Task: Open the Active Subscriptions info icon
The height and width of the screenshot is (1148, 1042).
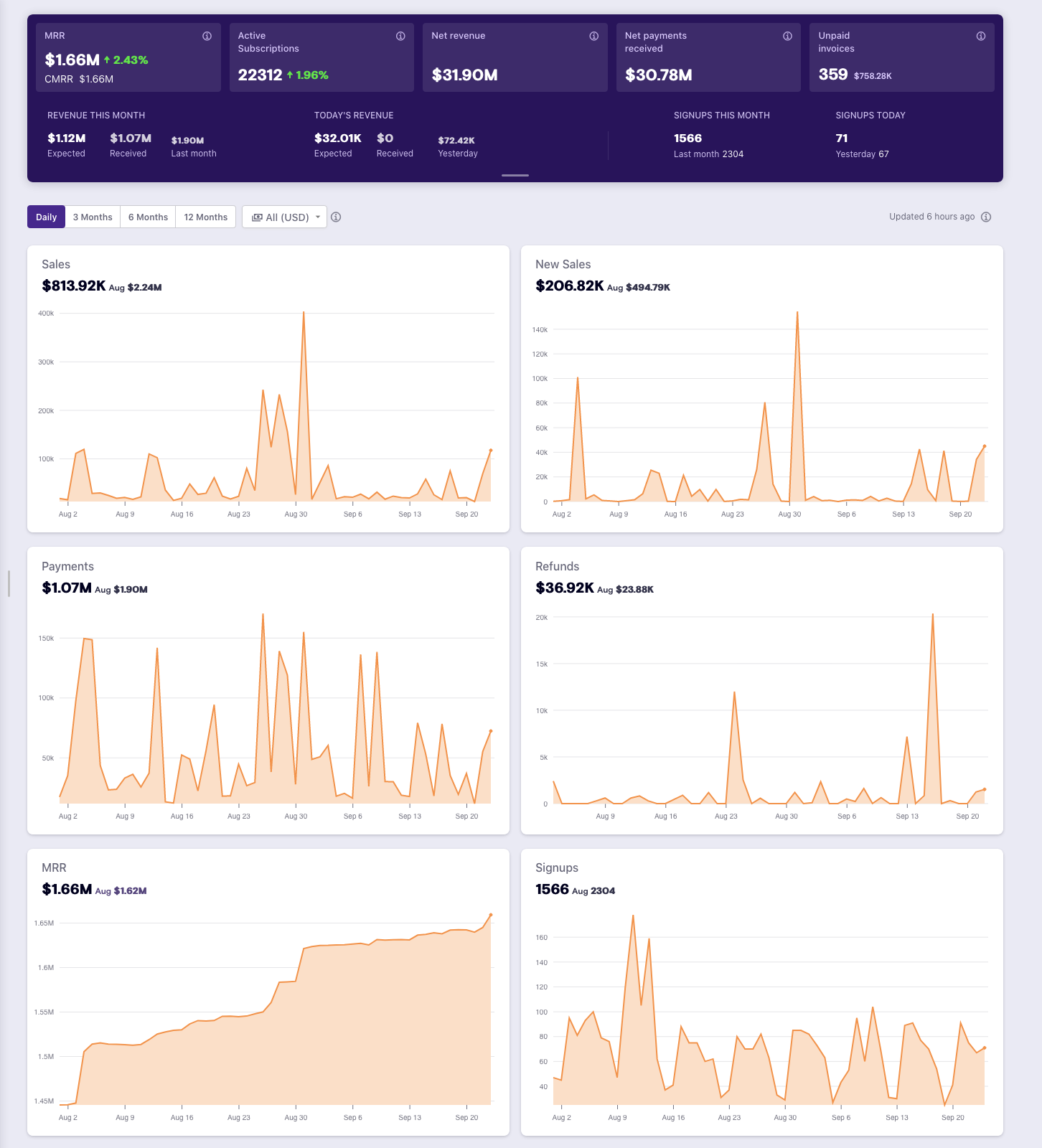Action: (x=400, y=36)
